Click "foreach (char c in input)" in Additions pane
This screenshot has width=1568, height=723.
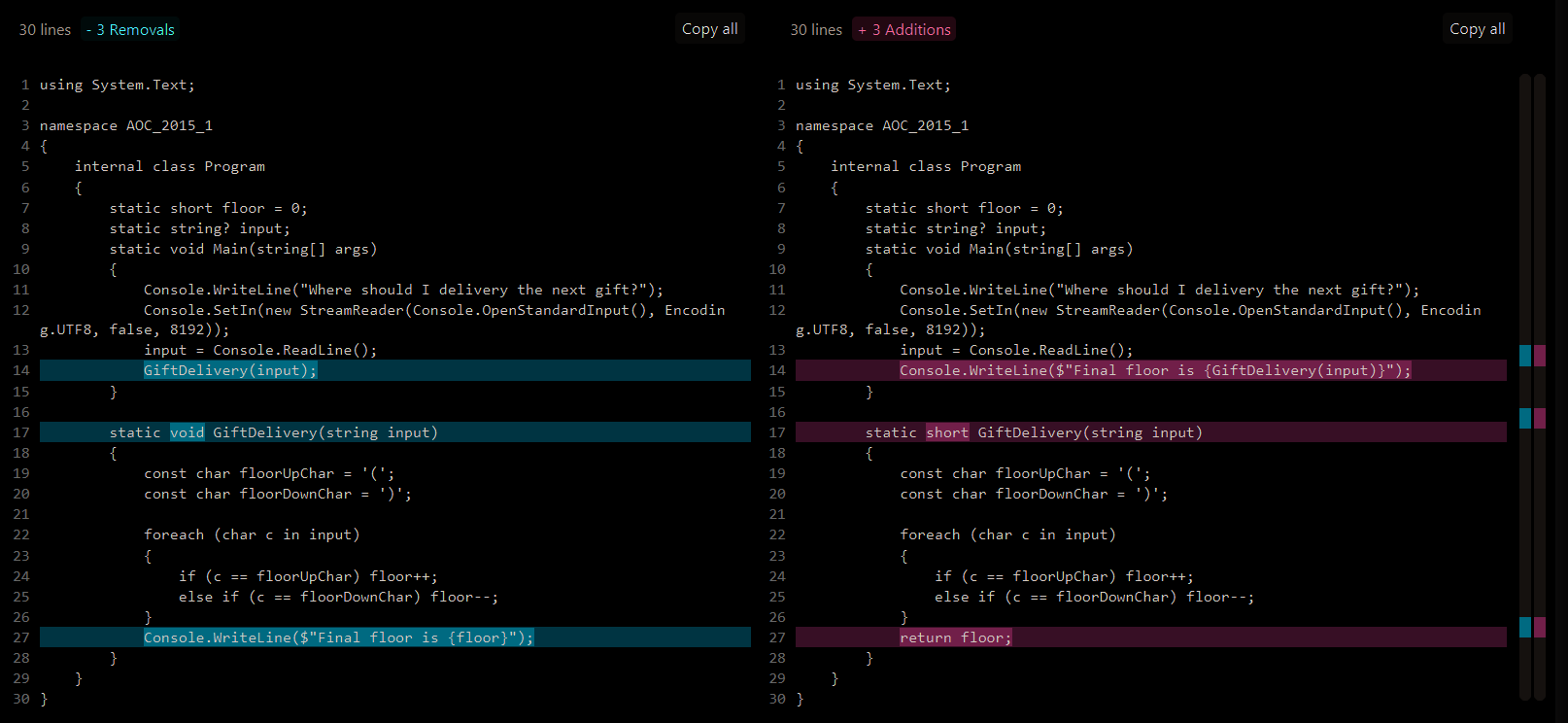coord(1007,534)
